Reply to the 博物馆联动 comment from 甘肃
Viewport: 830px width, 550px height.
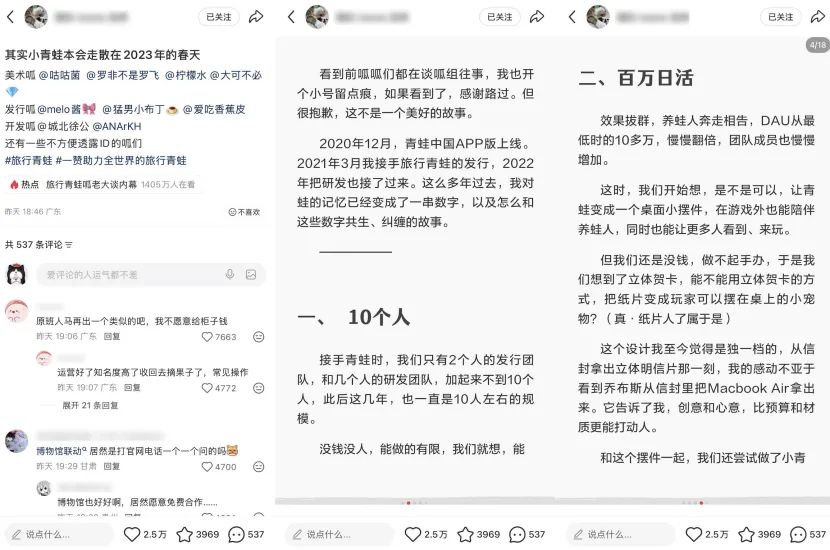click(112, 466)
